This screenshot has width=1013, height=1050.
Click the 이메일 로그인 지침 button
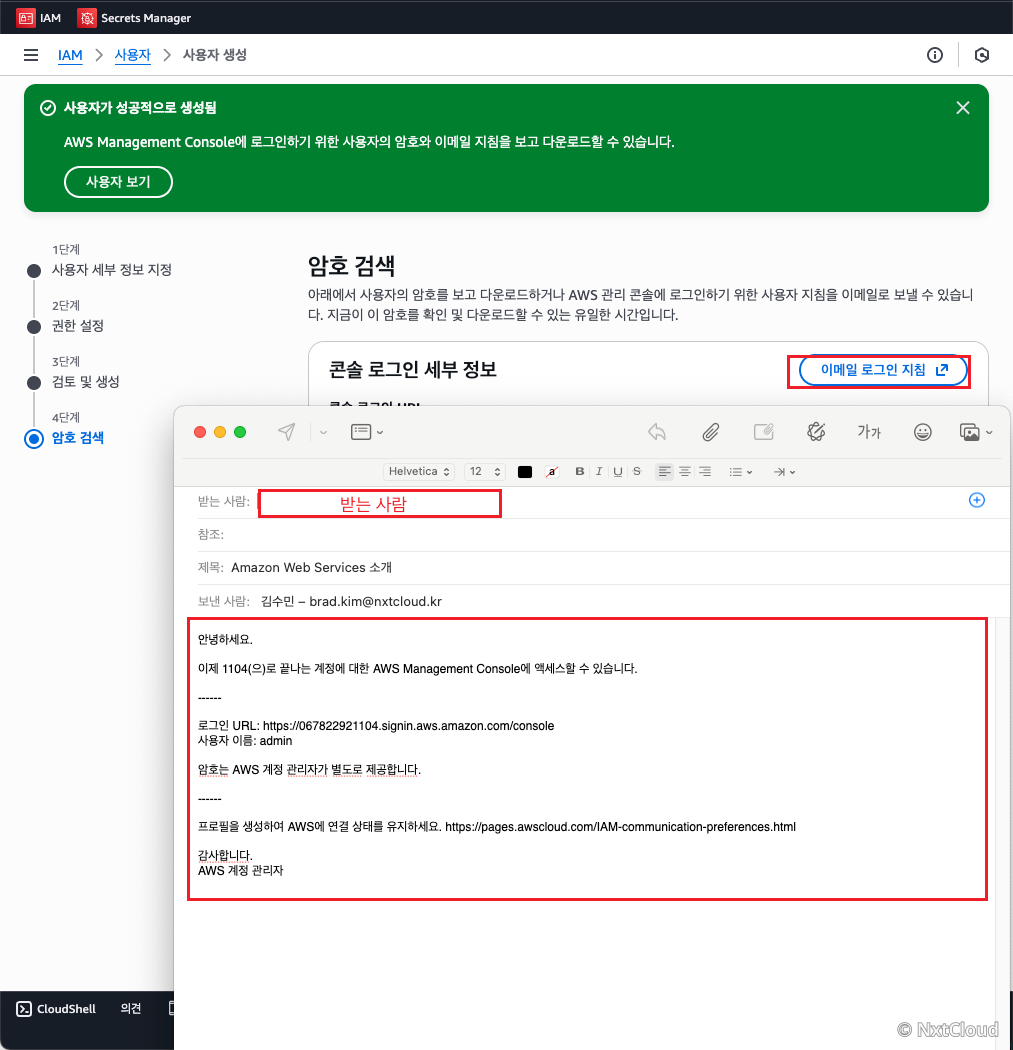click(884, 370)
